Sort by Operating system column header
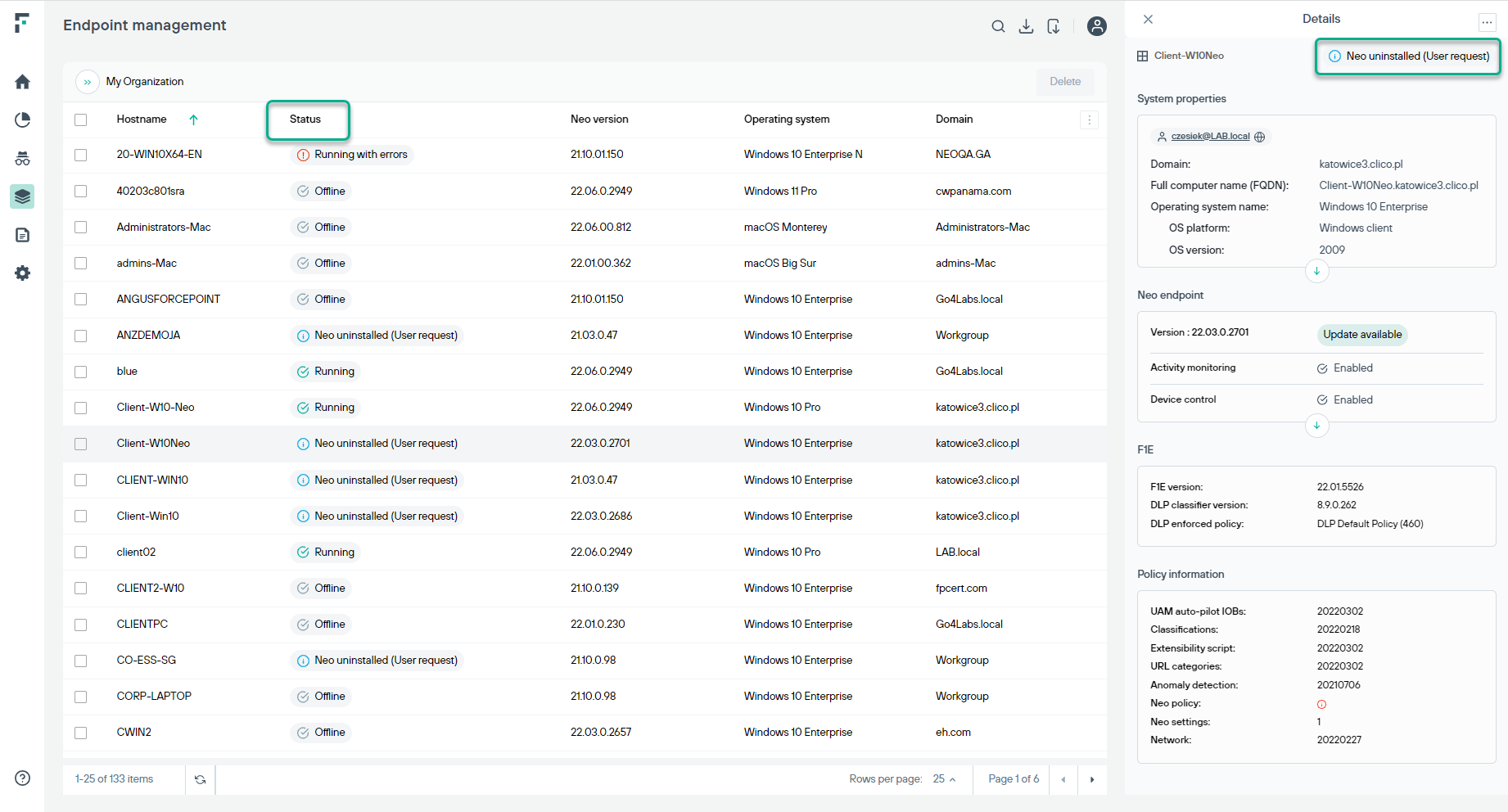The height and width of the screenshot is (812, 1508). click(787, 120)
